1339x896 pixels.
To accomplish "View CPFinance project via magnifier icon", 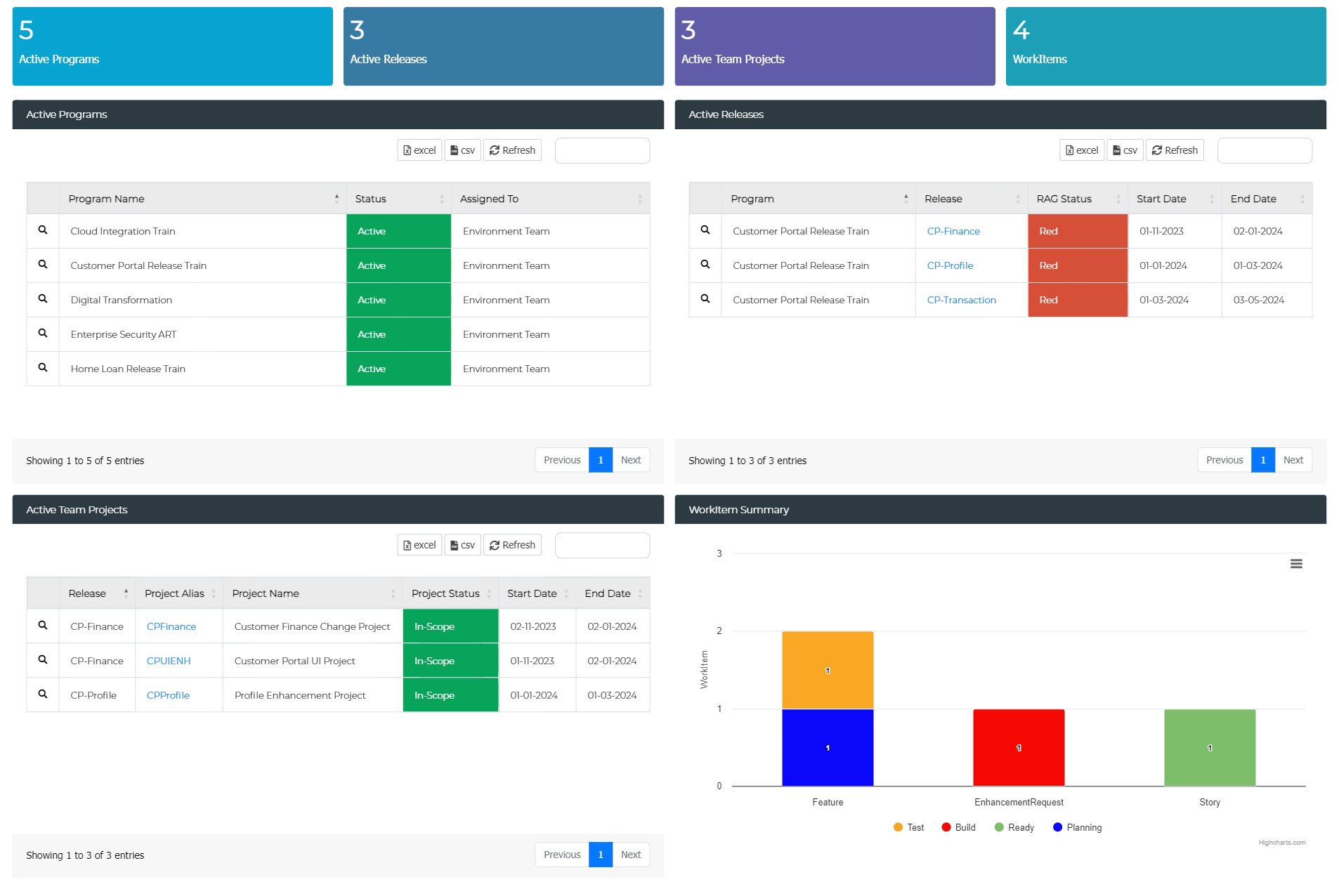I will point(43,626).
